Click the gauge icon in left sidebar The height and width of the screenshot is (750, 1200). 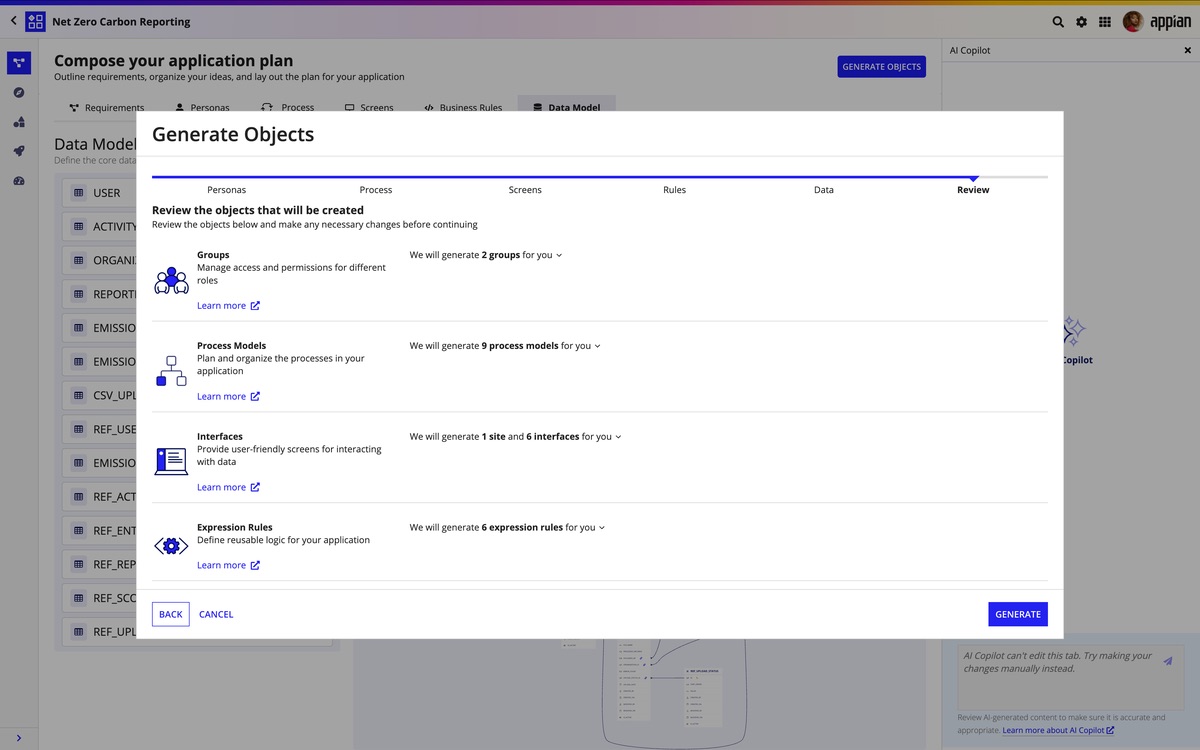click(19, 181)
